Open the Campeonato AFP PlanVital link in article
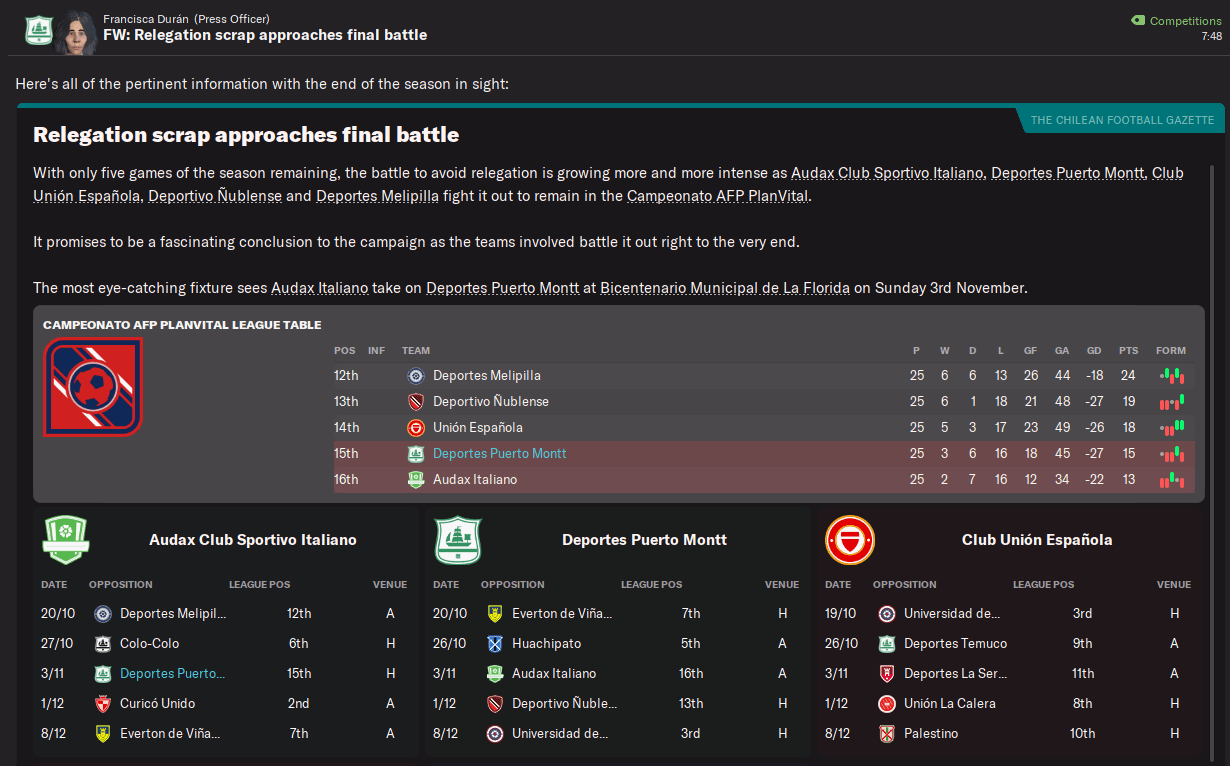The width and height of the screenshot is (1230, 766). click(x=717, y=196)
